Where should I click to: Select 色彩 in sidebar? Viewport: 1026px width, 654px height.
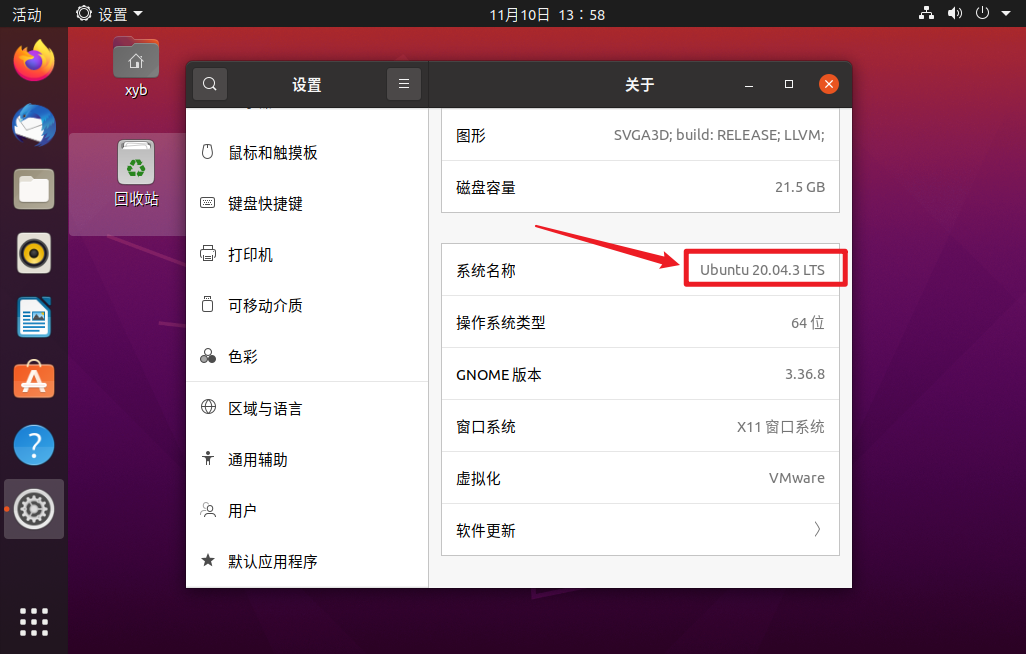(307, 356)
